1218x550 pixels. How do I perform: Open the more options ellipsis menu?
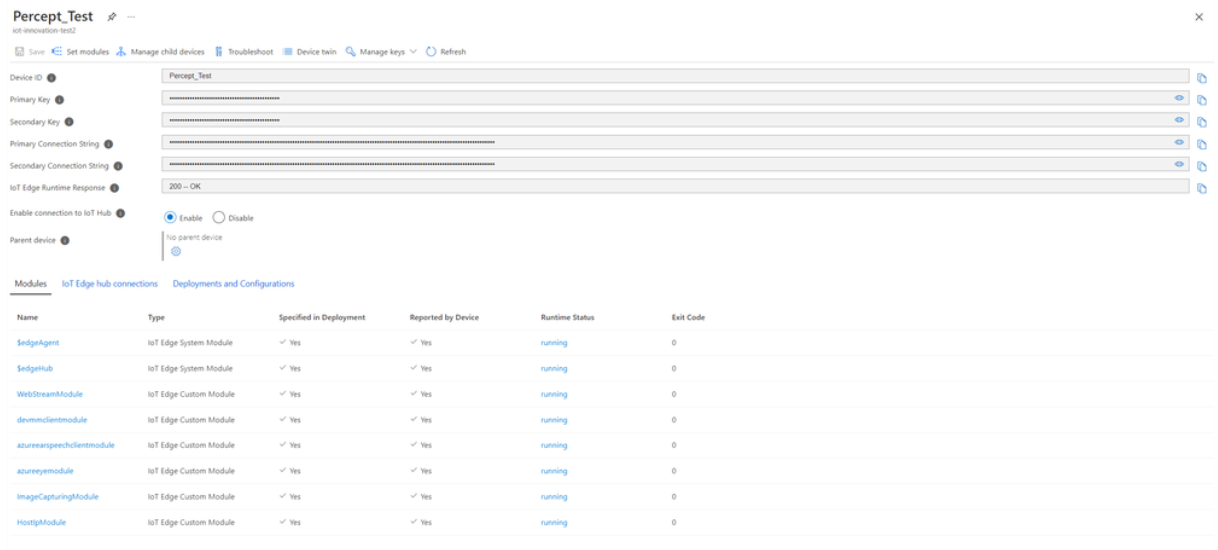point(131,18)
